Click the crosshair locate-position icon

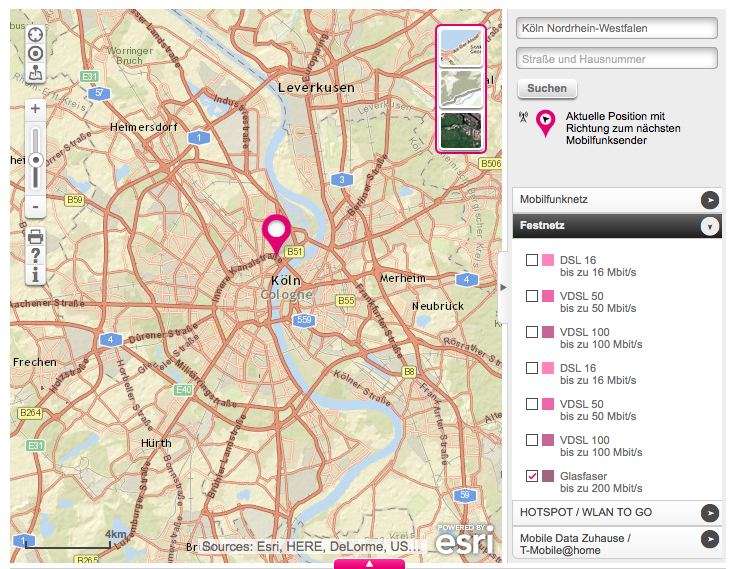click(x=35, y=35)
